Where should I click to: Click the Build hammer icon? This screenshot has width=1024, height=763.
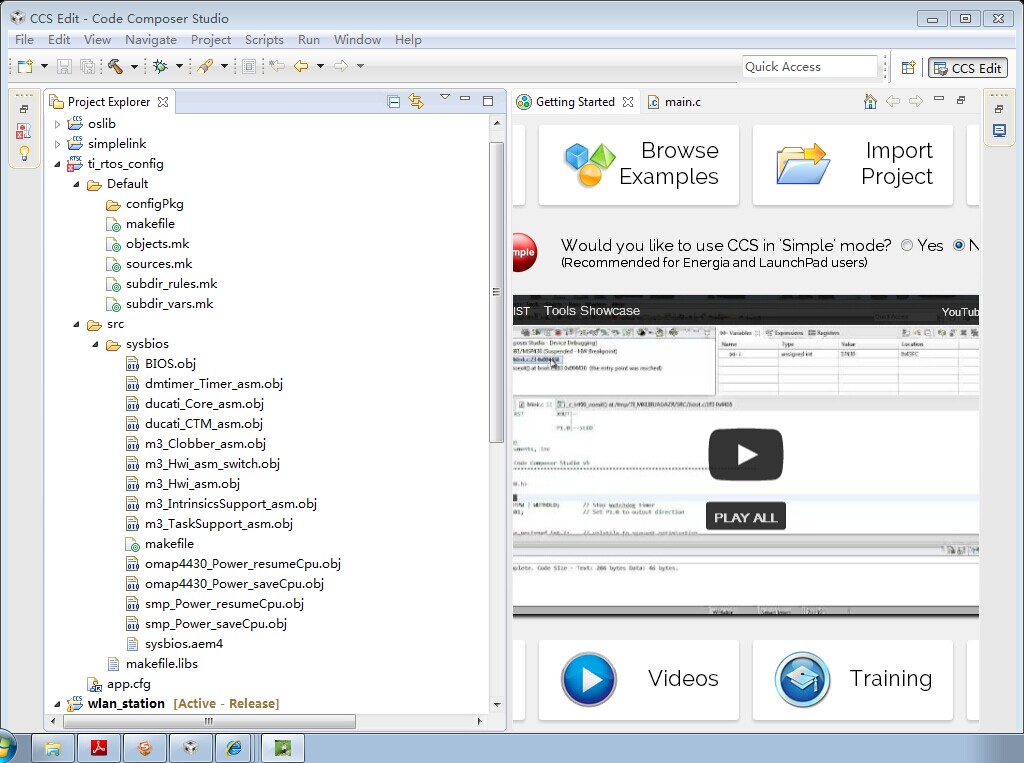(116, 66)
